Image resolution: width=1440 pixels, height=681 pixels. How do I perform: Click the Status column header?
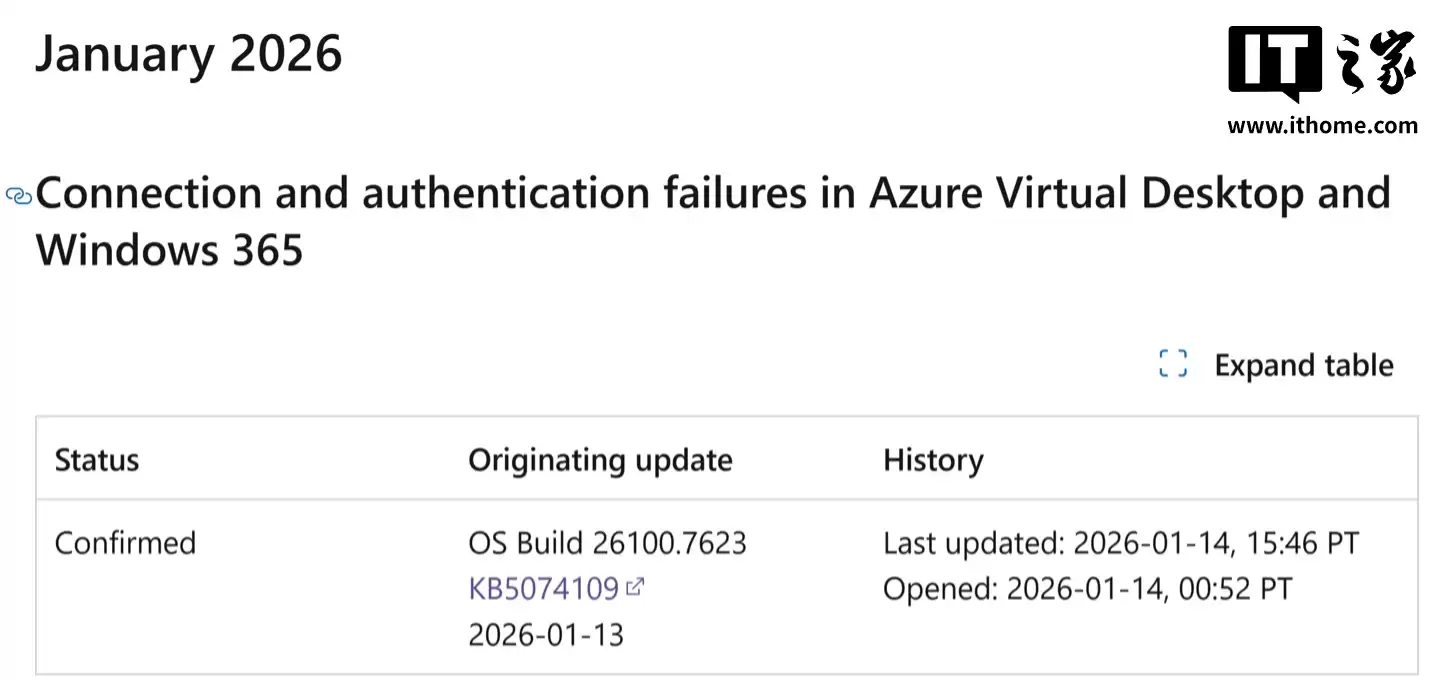[97, 460]
